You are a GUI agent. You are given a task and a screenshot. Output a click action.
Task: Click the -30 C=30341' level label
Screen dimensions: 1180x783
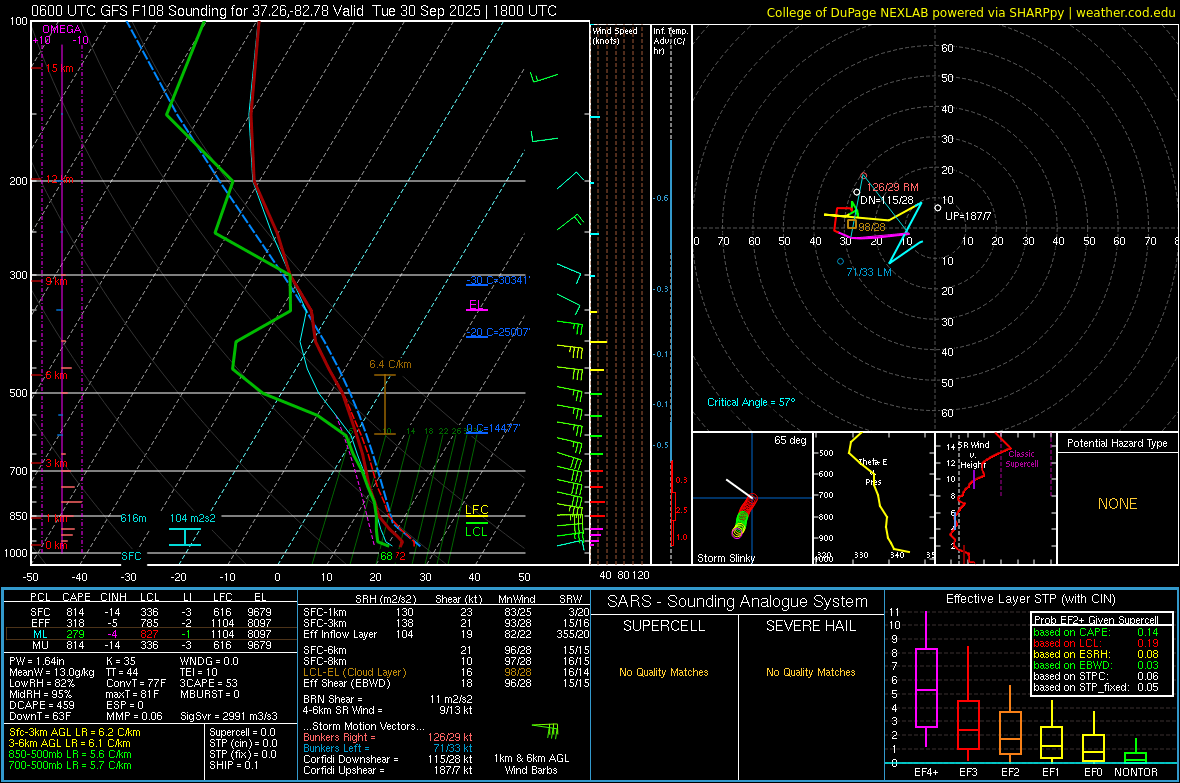point(498,280)
